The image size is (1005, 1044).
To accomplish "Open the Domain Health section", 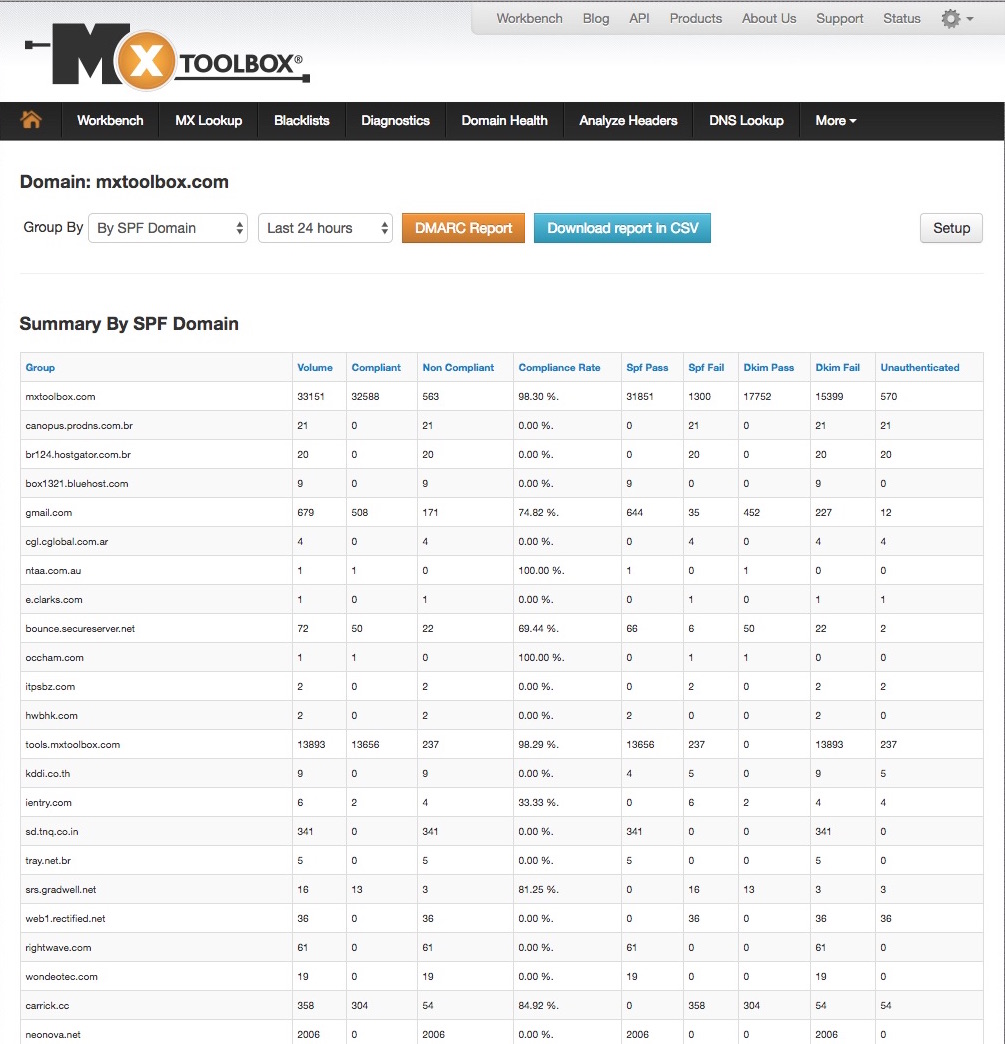I will [x=504, y=120].
